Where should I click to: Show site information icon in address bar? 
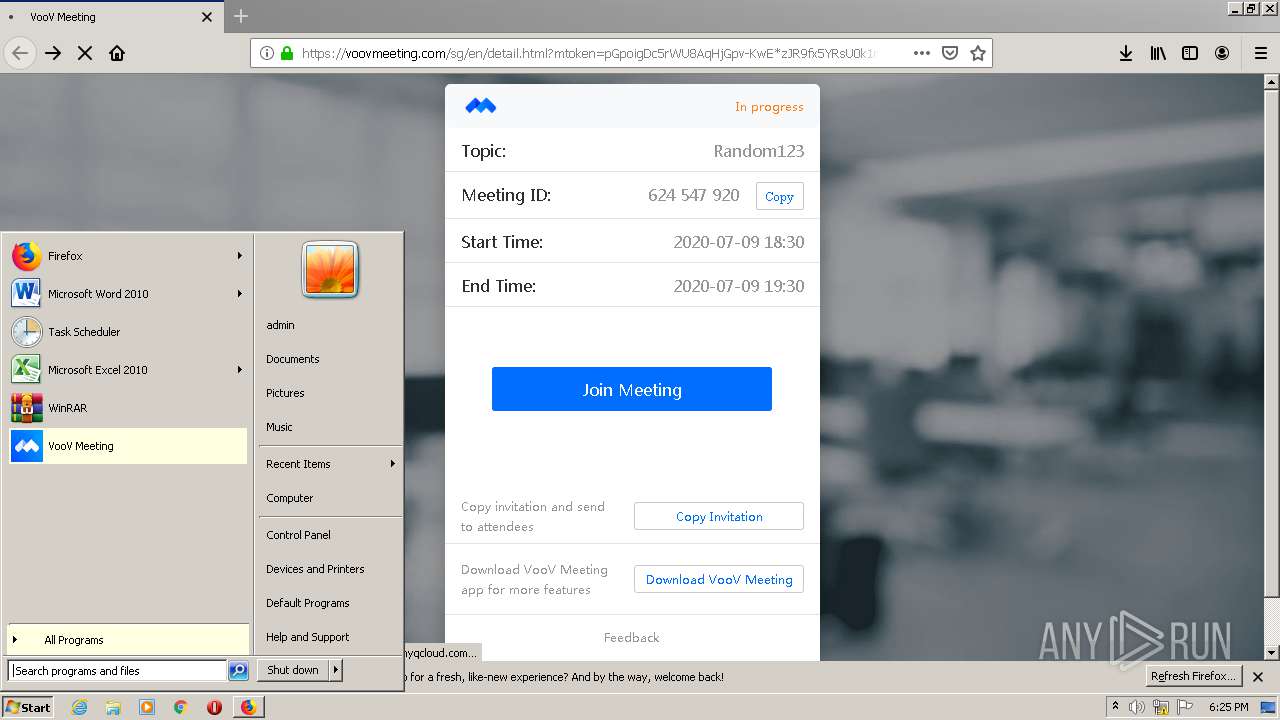(x=267, y=53)
